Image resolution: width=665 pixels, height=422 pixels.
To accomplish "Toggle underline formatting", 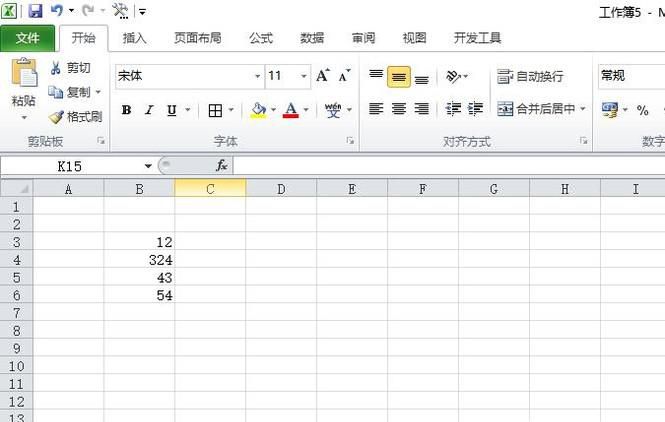I will click(171, 110).
